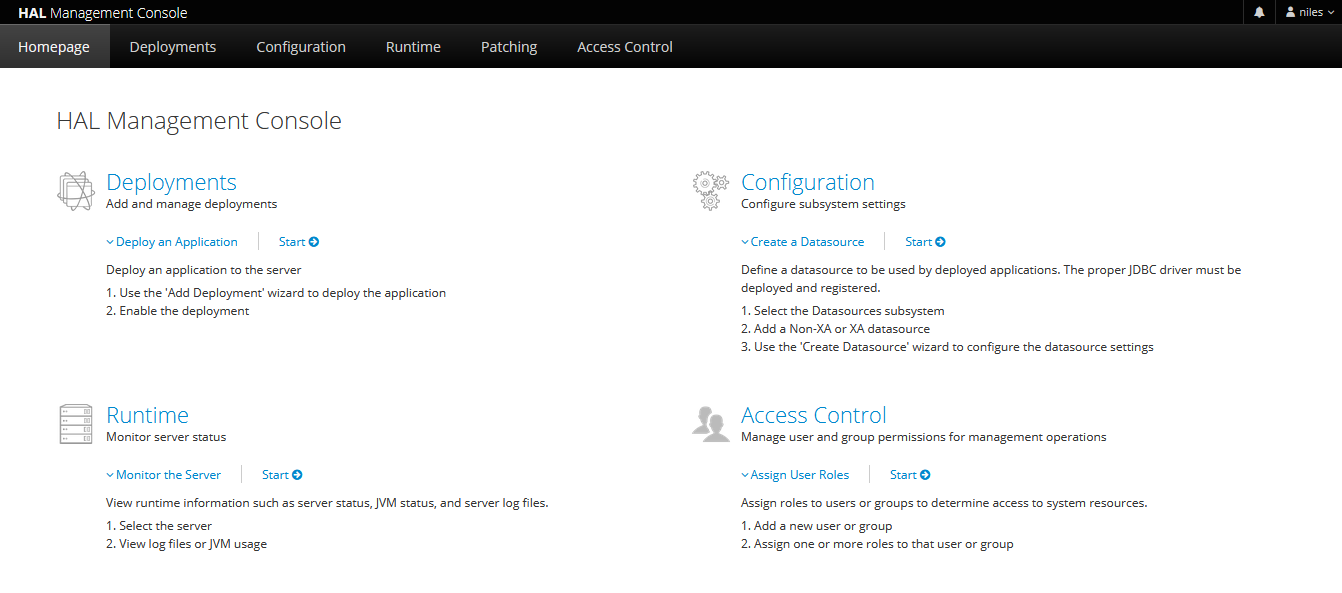Click the notifications bell icon
The height and width of the screenshot is (593, 1342).
pos(1259,13)
